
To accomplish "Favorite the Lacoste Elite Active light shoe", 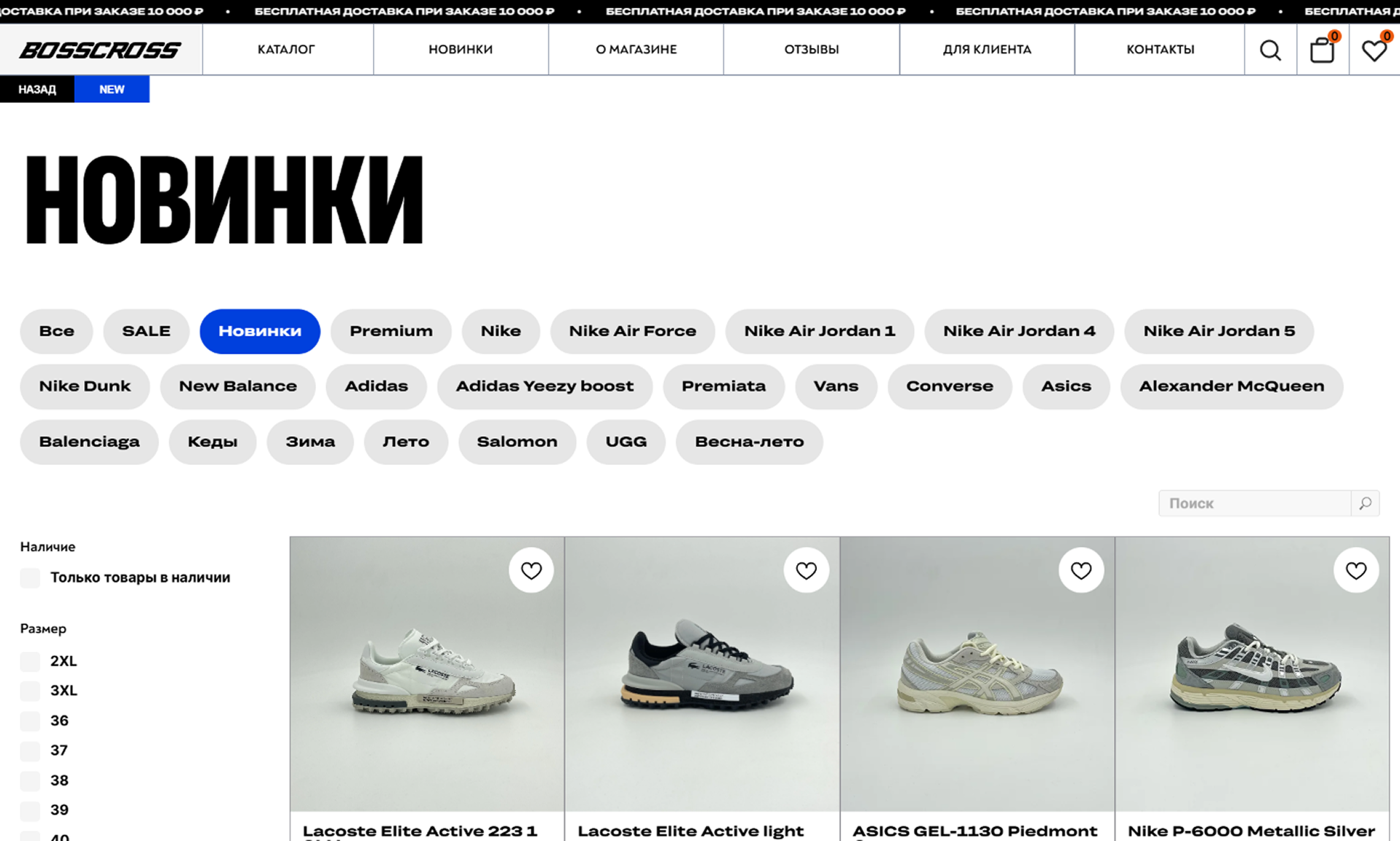I will (806, 570).
